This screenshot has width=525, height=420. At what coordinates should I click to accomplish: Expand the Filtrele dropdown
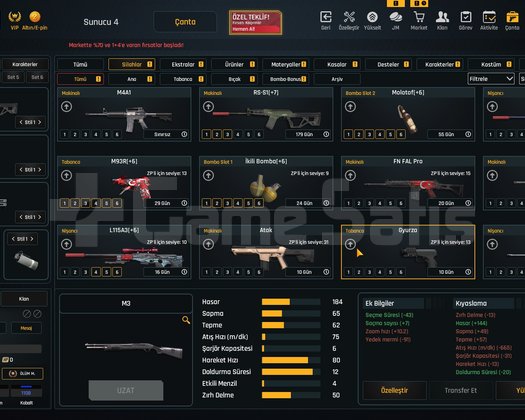(491, 79)
